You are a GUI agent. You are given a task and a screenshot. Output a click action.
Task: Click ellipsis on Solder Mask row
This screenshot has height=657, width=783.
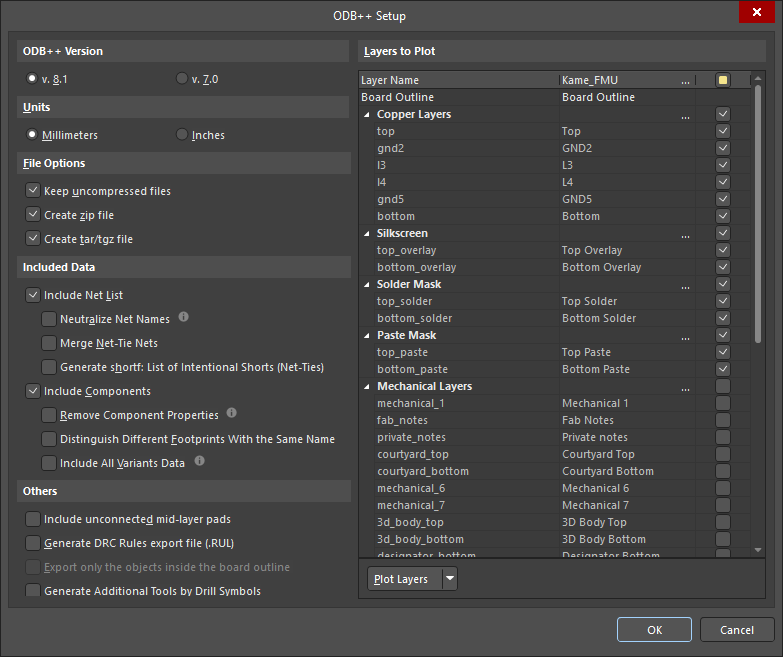click(685, 286)
